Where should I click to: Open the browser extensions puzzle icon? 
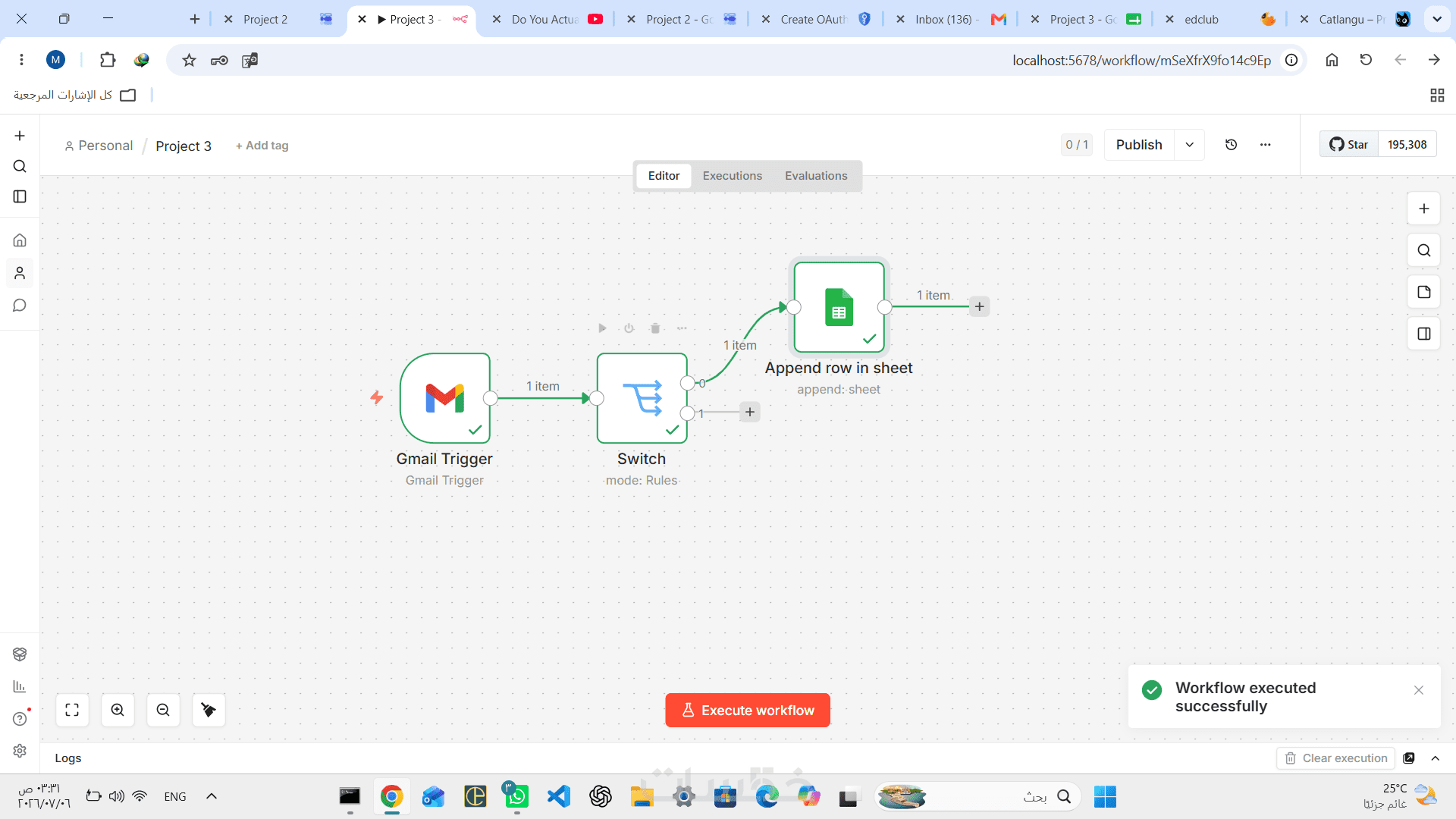click(x=108, y=60)
